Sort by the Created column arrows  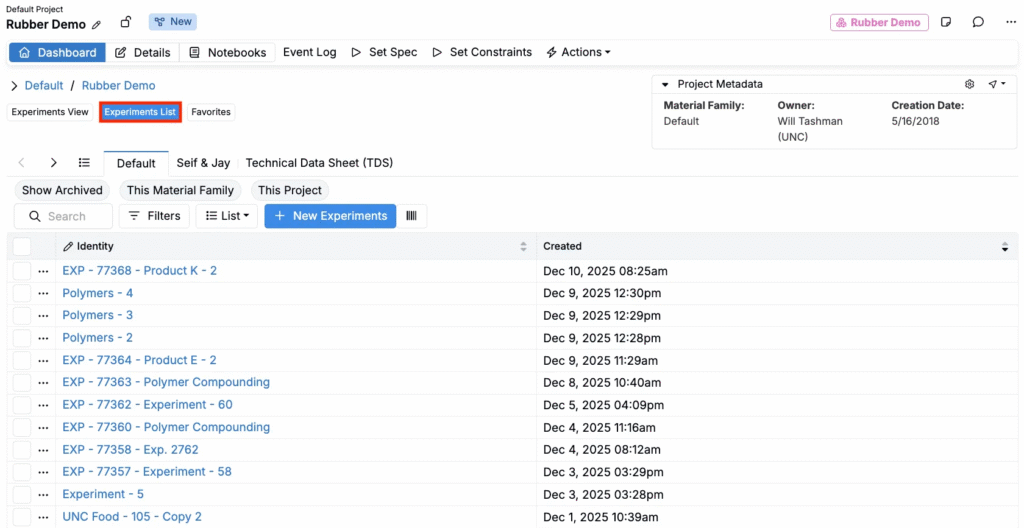point(1004,246)
